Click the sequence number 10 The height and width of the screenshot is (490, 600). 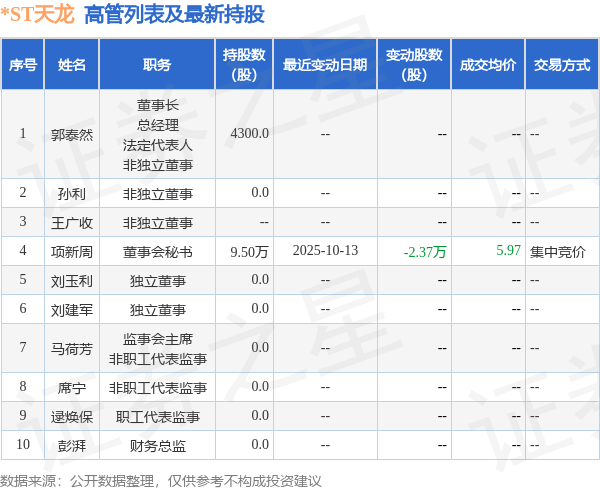(x=23, y=444)
